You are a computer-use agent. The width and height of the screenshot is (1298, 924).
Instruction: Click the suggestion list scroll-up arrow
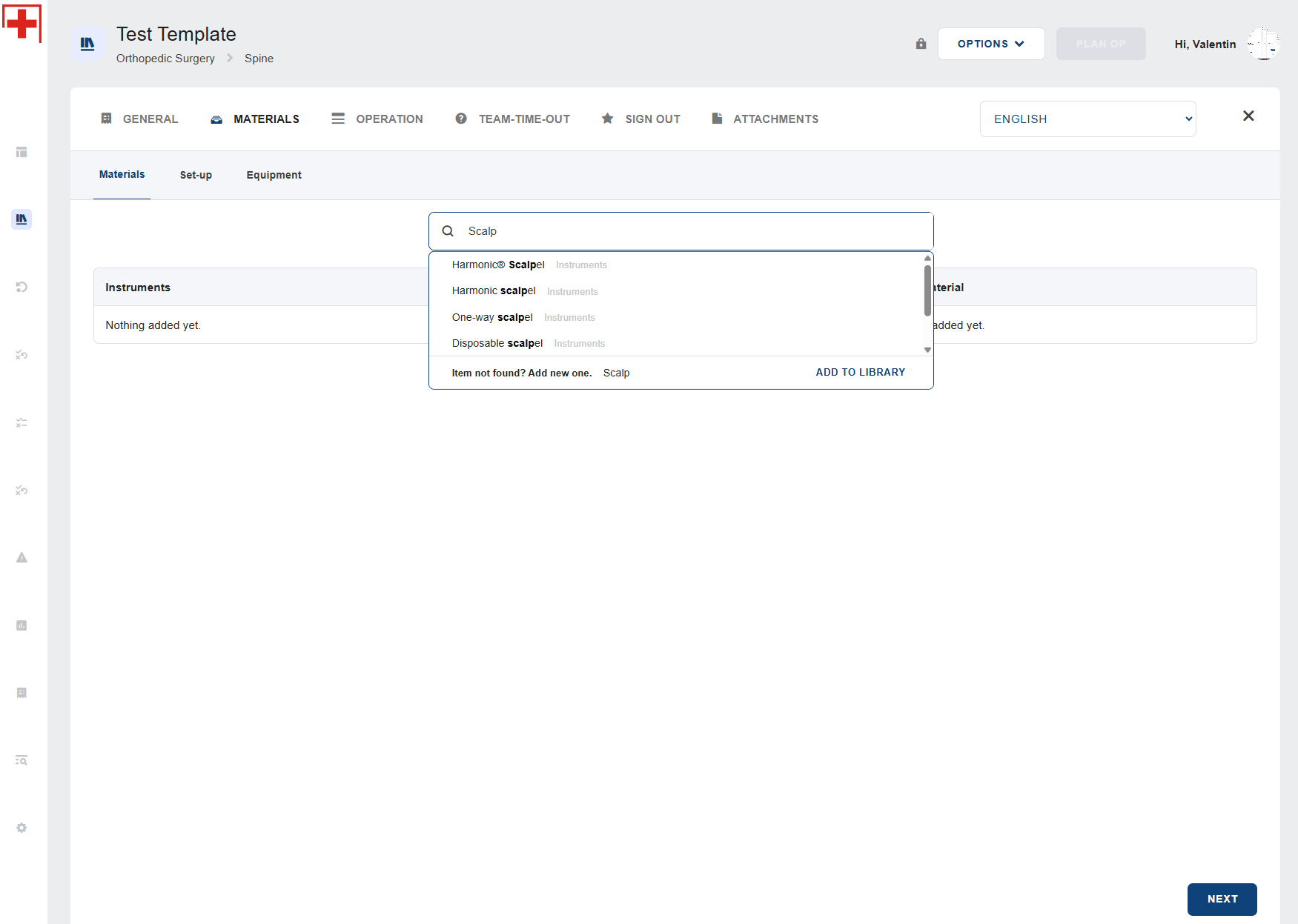click(x=927, y=258)
